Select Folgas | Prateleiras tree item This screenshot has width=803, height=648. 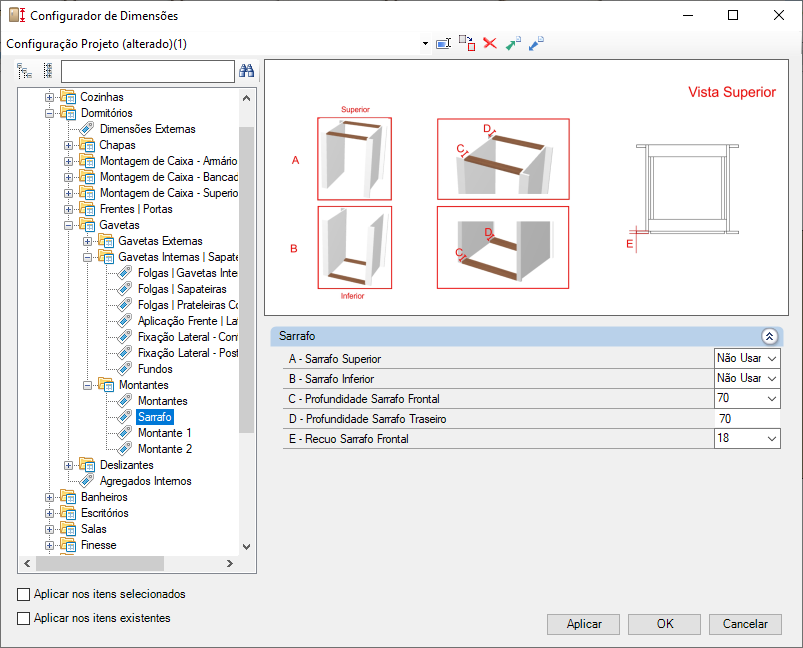187,305
